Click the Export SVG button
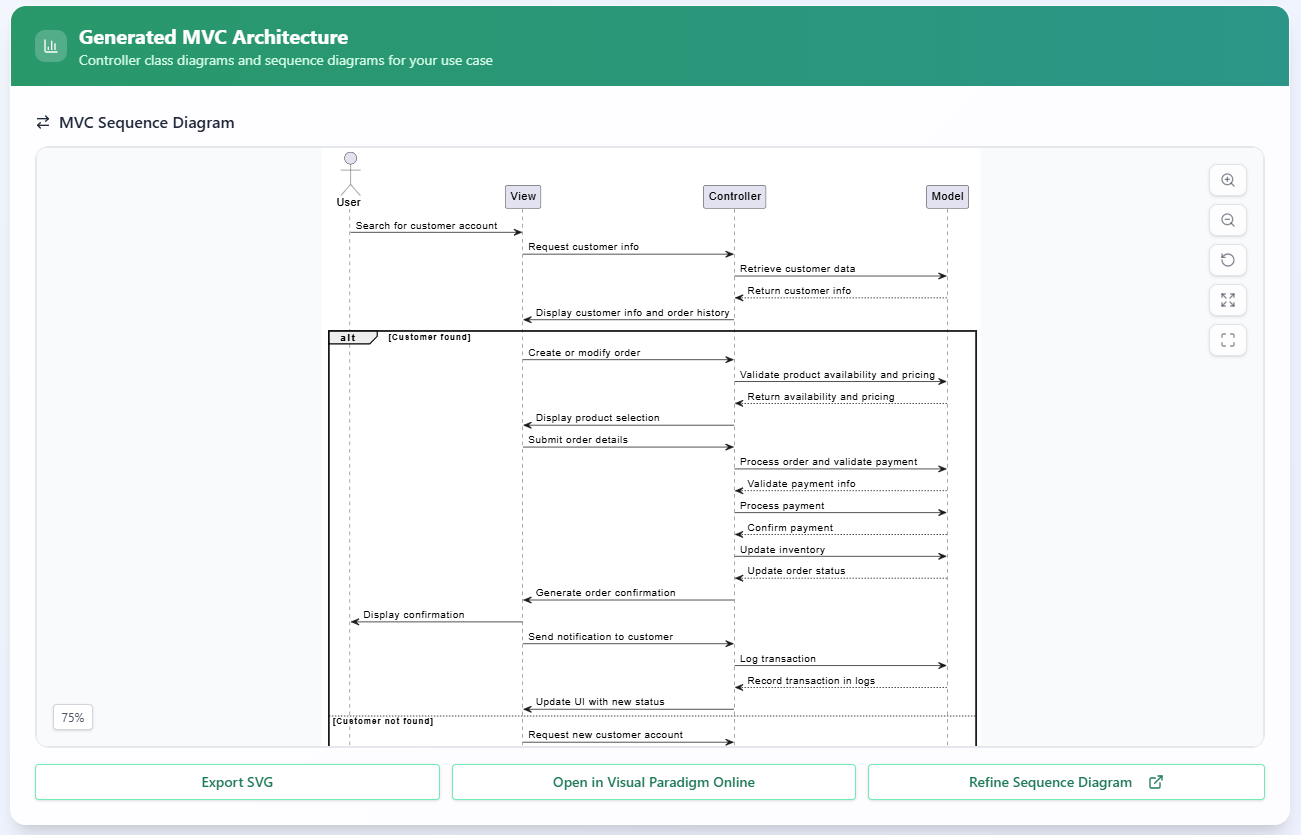Screen dimensions: 1301x835 pos(237,782)
